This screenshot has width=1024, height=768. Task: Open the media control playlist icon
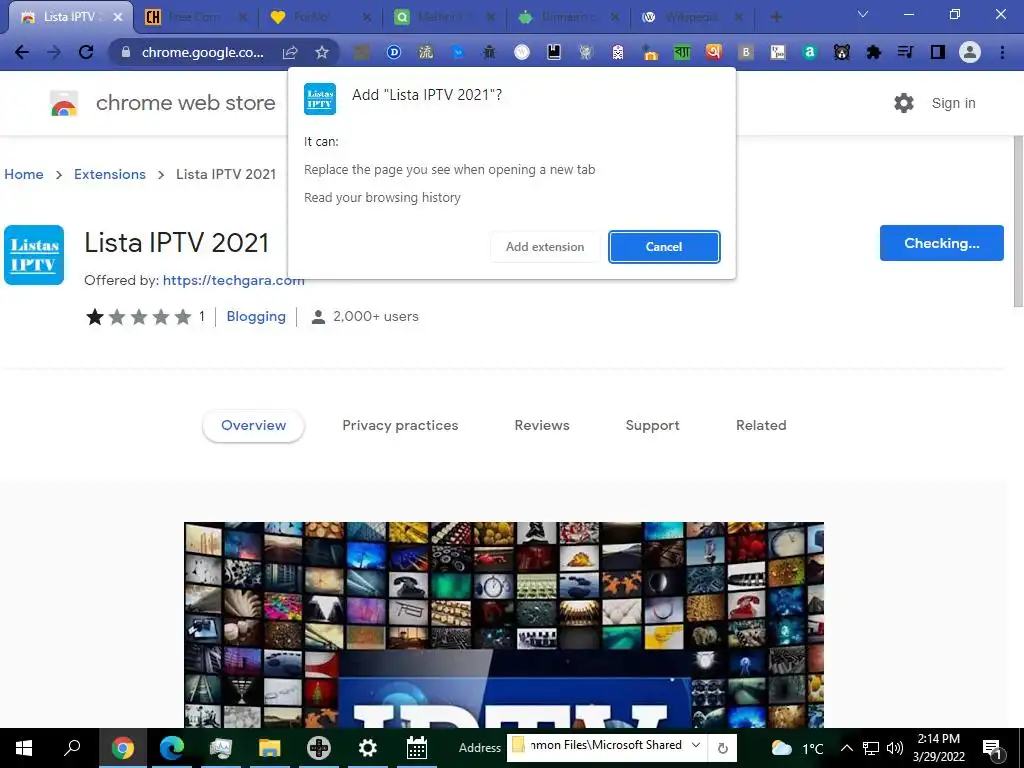(x=905, y=52)
